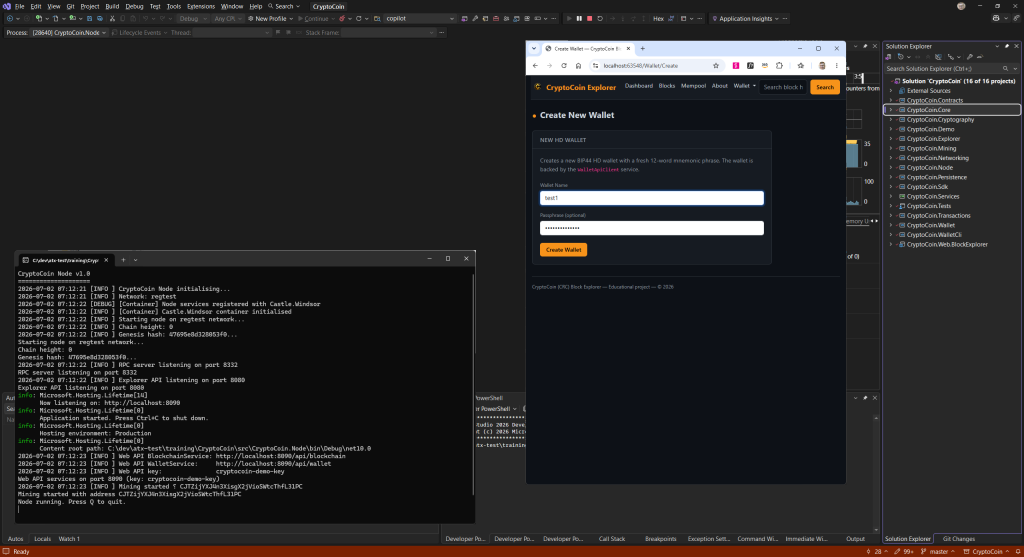Viewport: 1024px width, 557px height.
Task: Bookmark this page star in address bar
Action: pyautogui.click(x=716, y=65)
